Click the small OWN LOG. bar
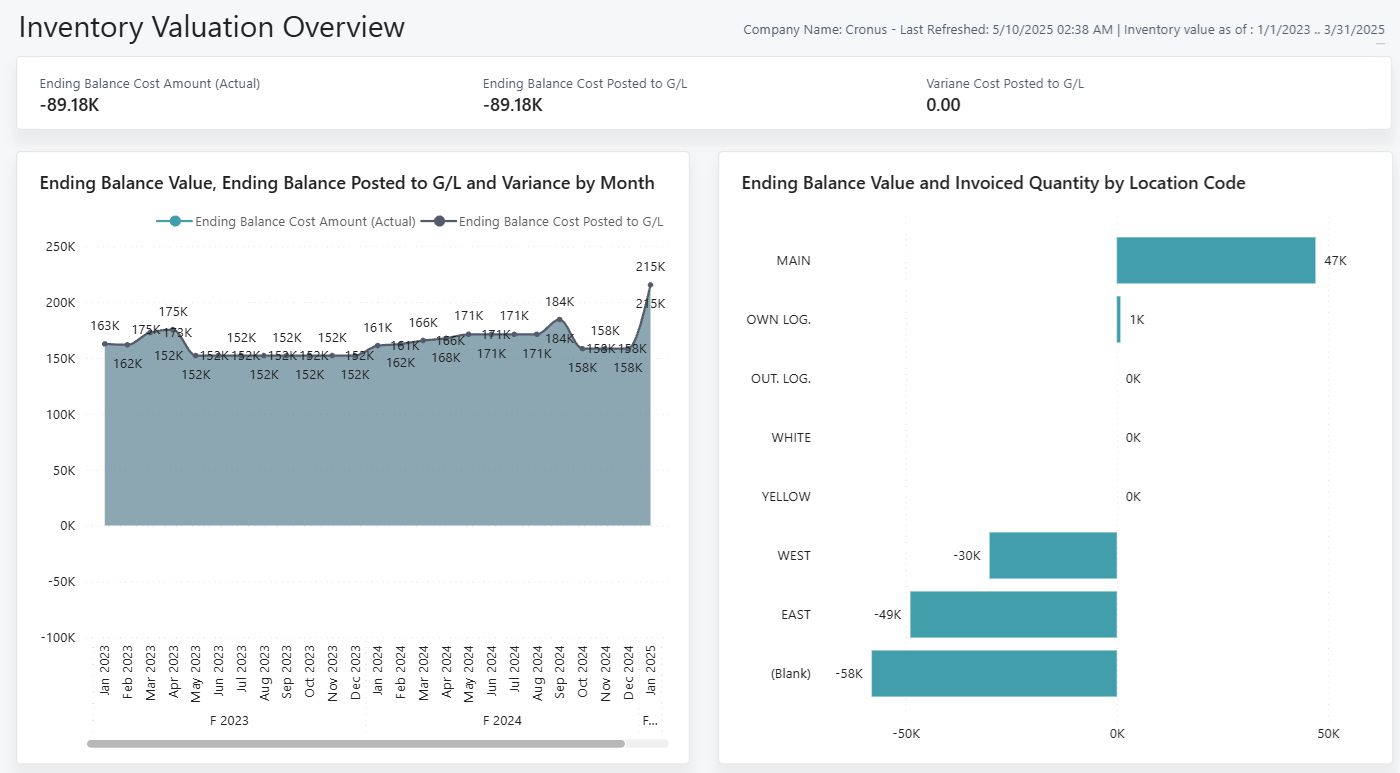 (1119, 319)
